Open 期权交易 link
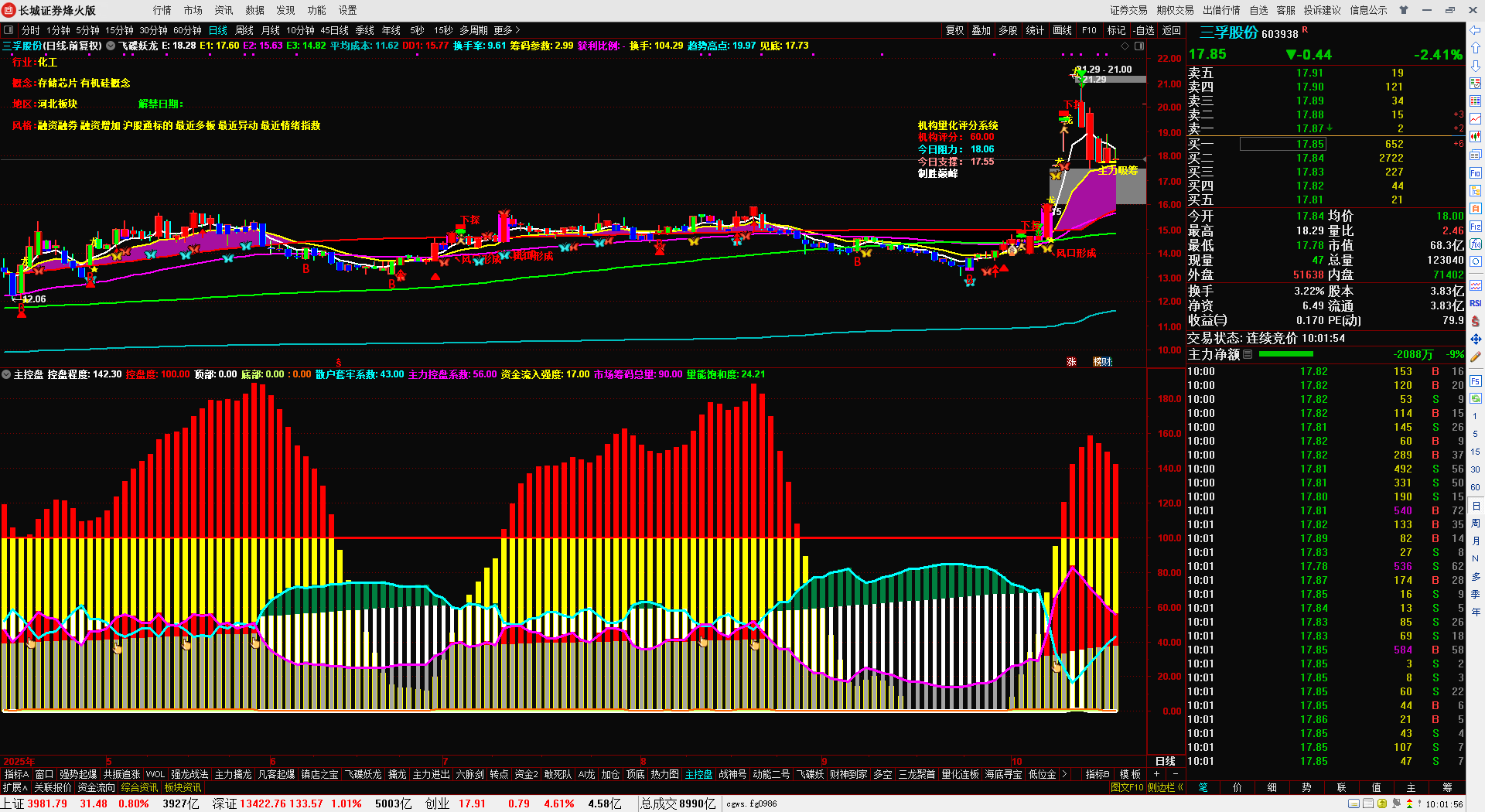 [1176, 10]
